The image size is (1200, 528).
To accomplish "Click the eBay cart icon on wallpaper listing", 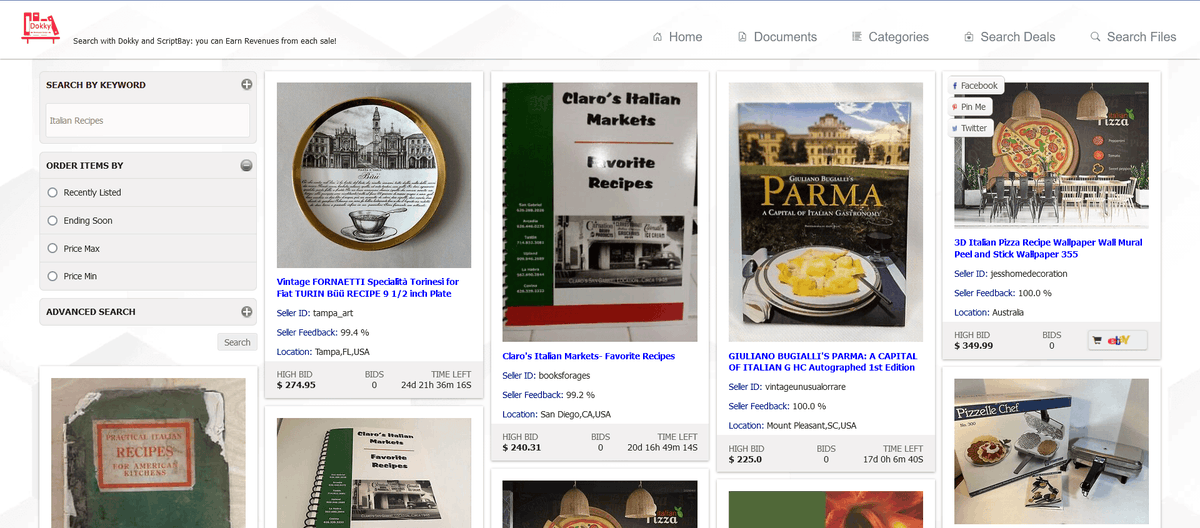I will point(1118,341).
